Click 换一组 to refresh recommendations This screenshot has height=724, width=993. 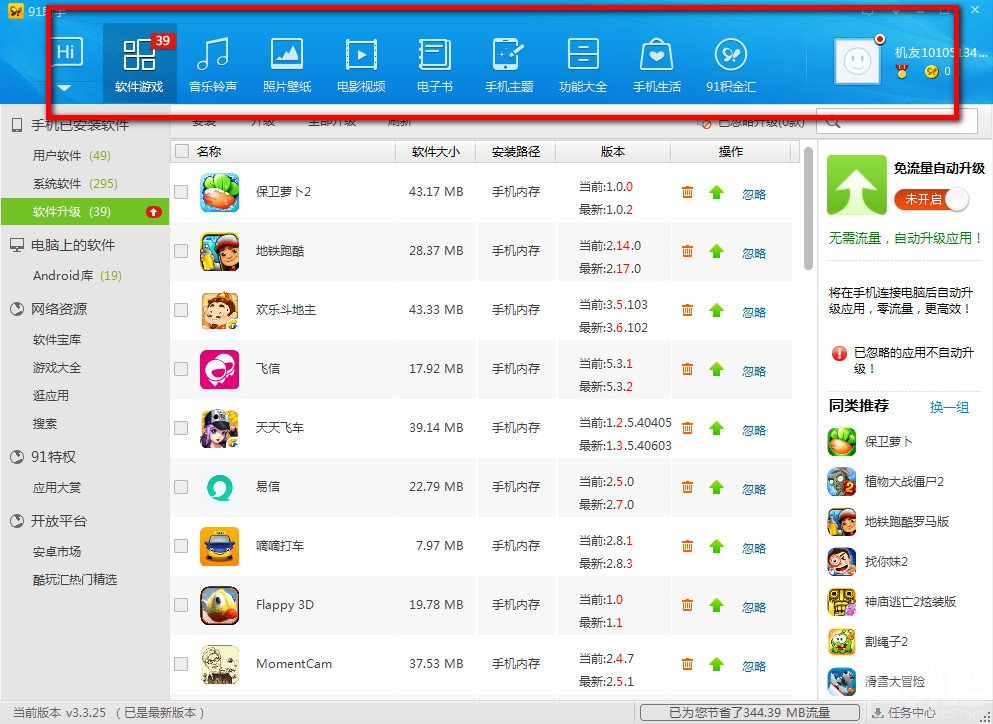(x=949, y=407)
